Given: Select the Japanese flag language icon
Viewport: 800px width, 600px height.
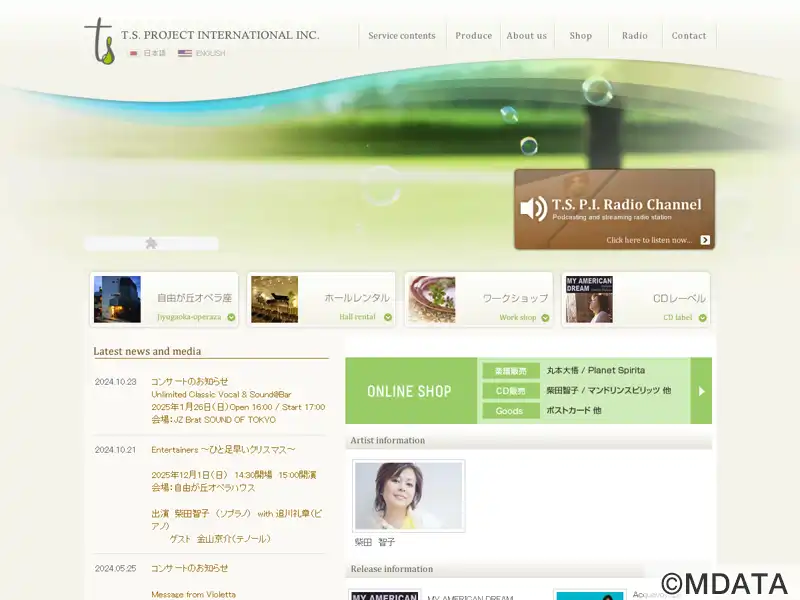Looking at the screenshot, I should pyautogui.click(x=134, y=53).
